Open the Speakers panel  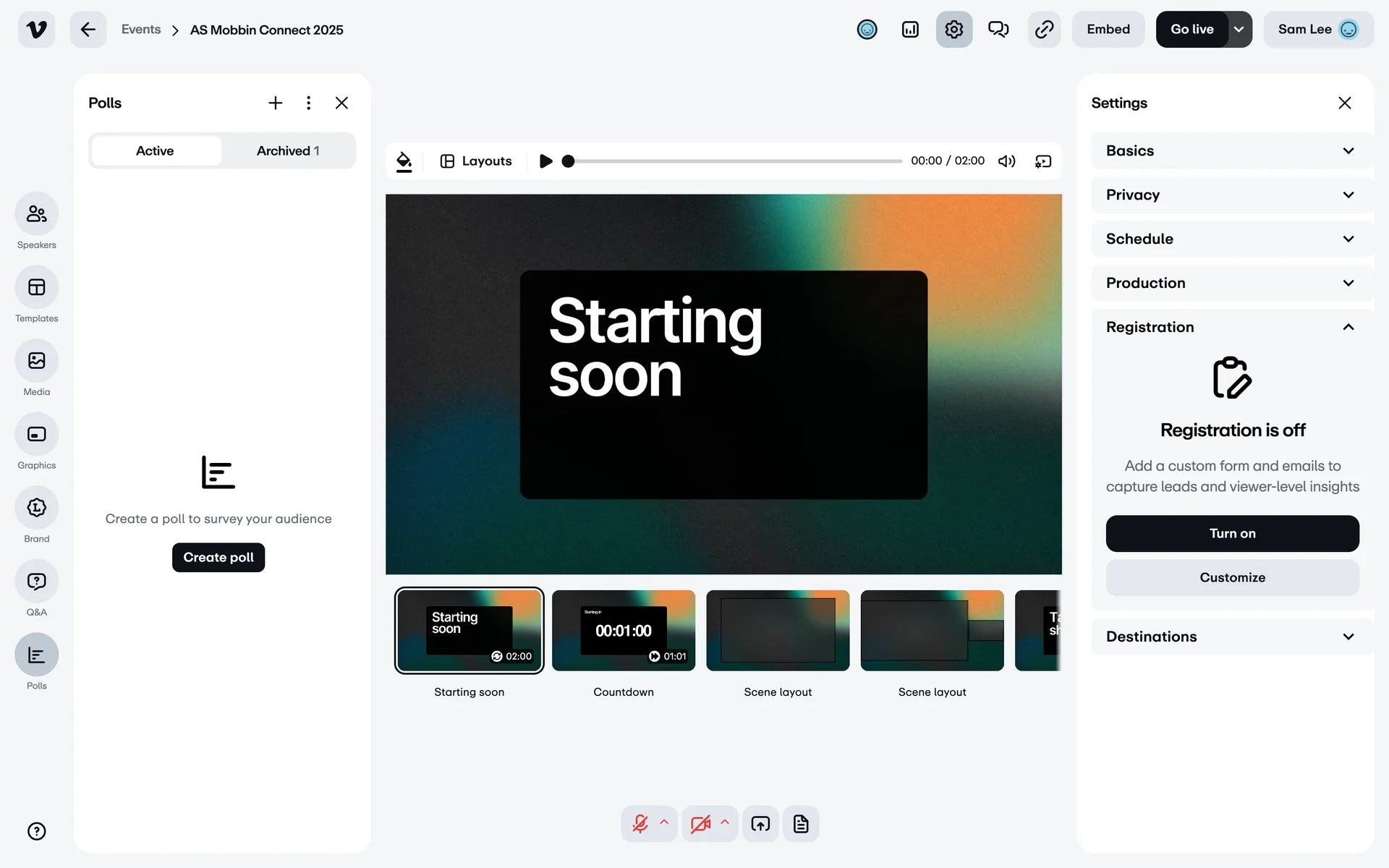36,214
